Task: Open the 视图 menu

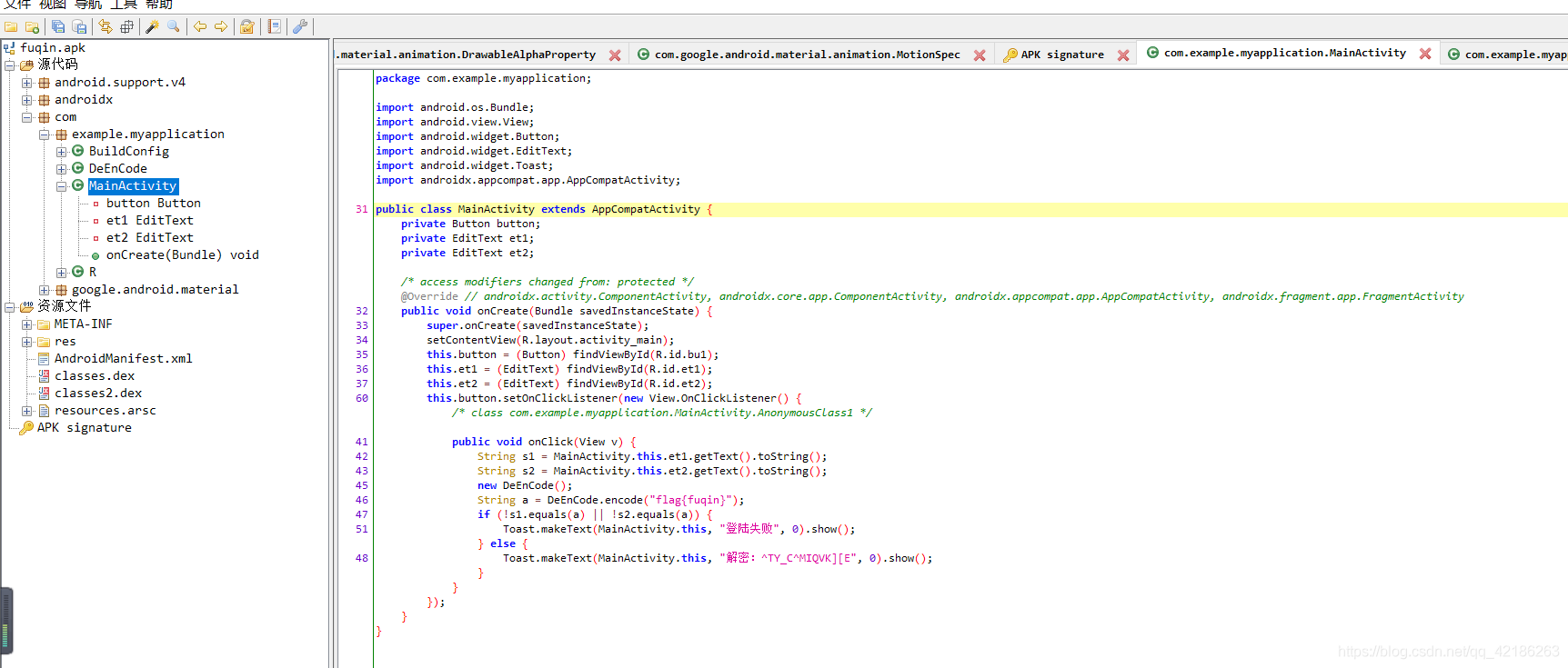Action: click(x=53, y=5)
